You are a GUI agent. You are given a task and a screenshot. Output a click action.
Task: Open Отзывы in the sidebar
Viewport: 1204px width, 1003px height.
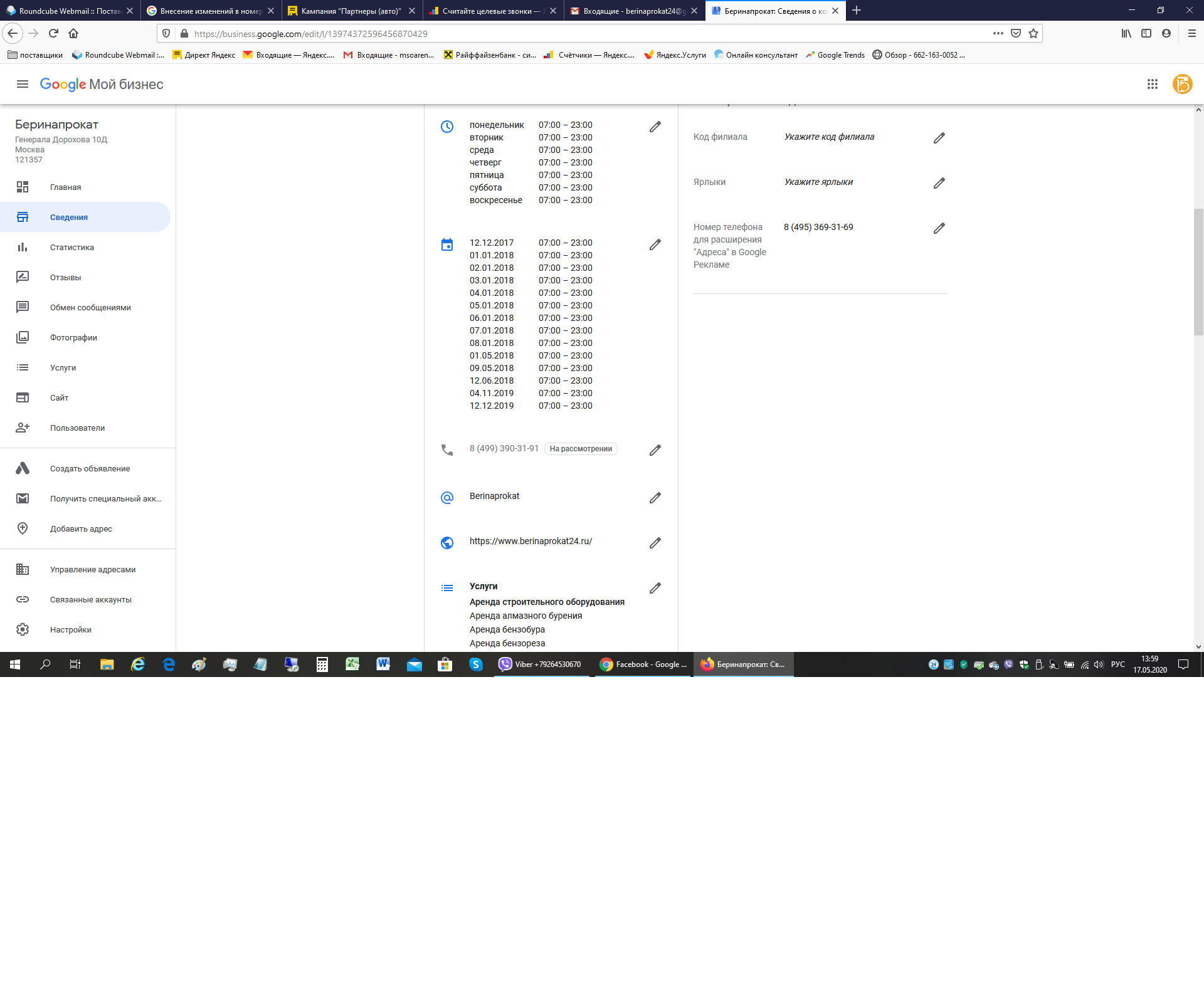click(85, 277)
